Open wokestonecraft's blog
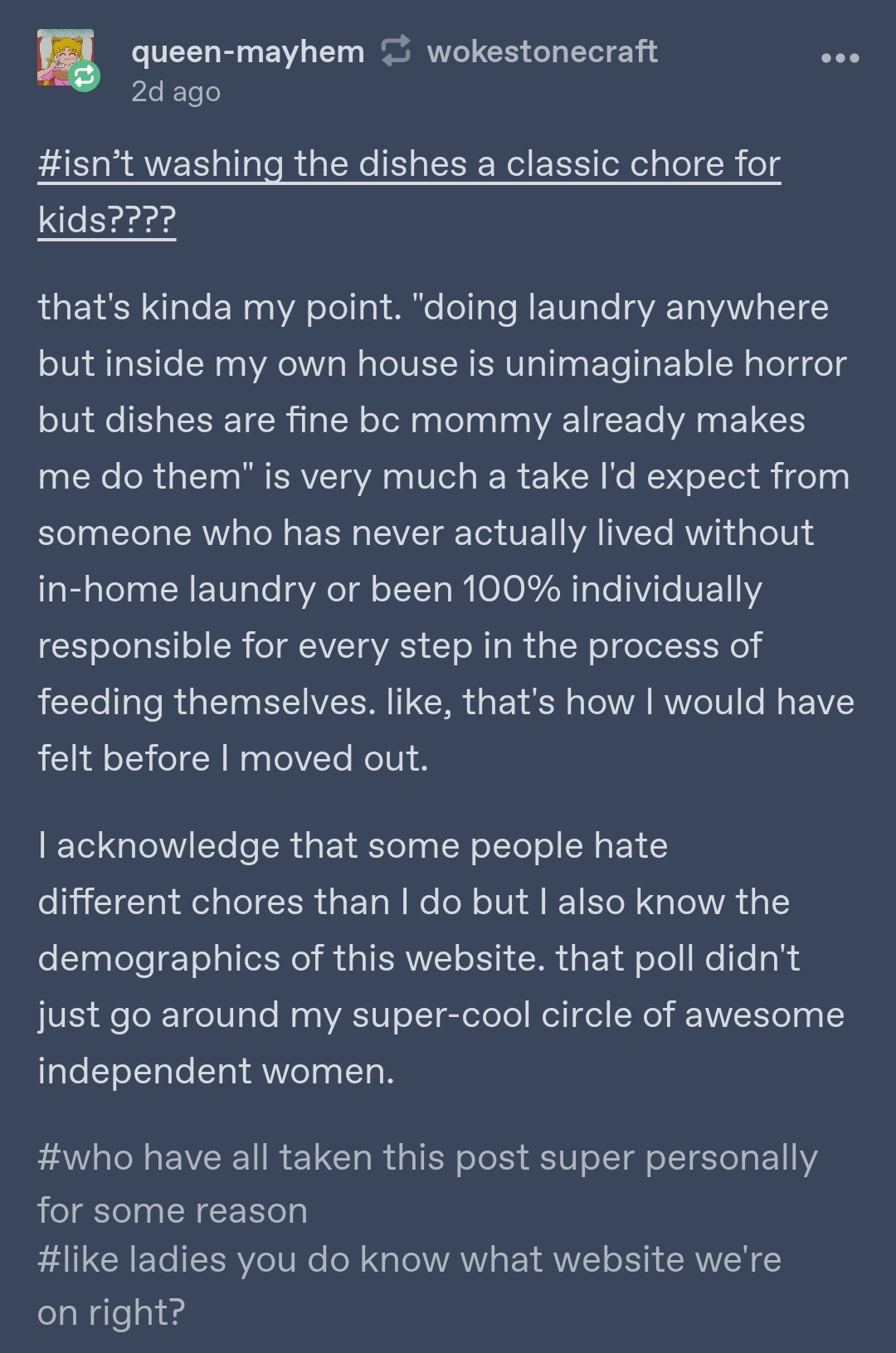Image resolution: width=896 pixels, height=1353 pixels. 543,51
